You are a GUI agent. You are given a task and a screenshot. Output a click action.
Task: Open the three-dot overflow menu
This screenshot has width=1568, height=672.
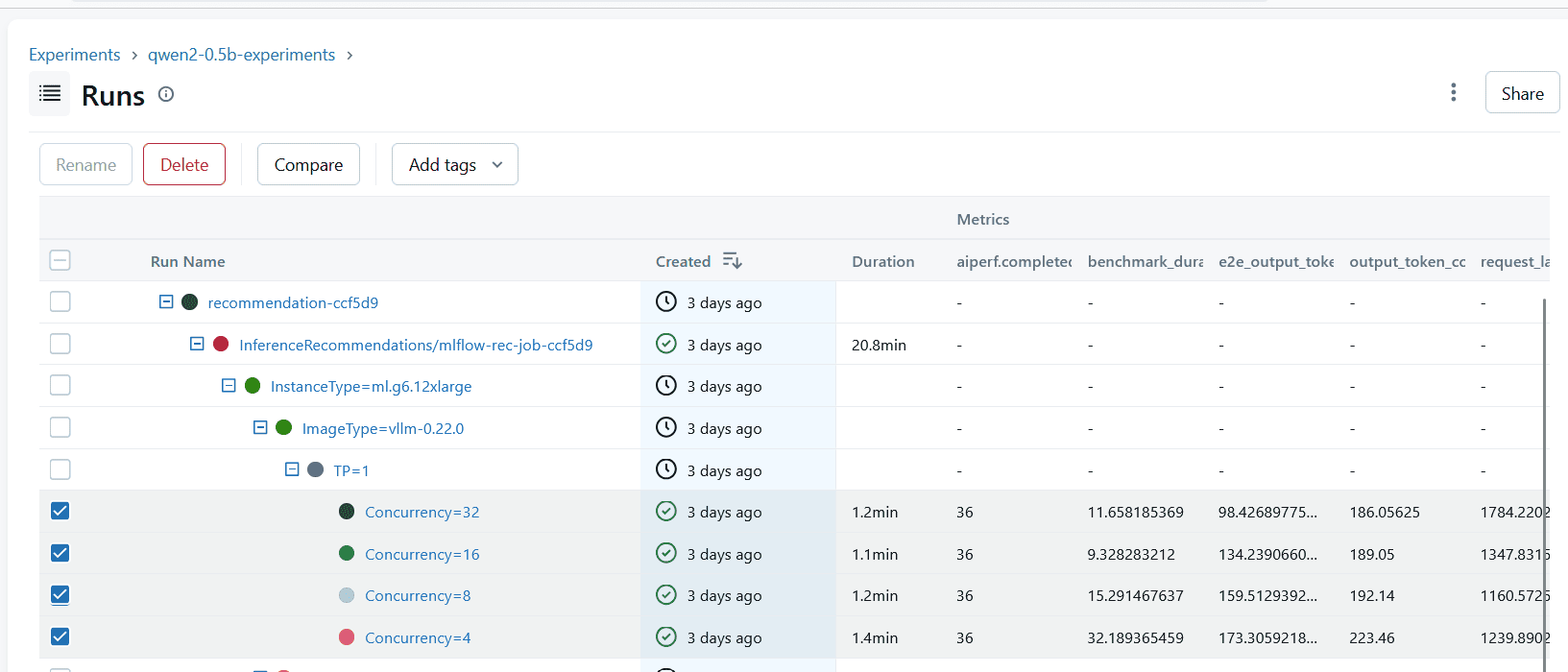(x=1453, y=92)
